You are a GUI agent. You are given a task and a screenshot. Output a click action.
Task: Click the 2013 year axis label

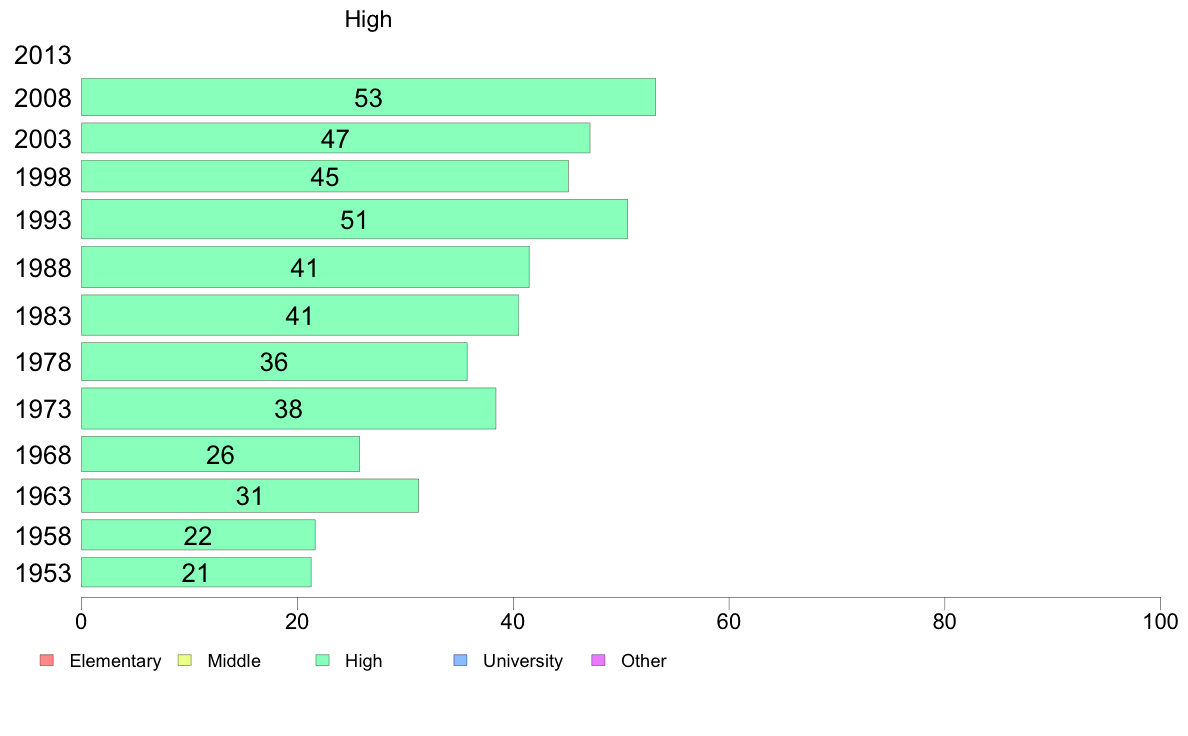pos(42,55)
